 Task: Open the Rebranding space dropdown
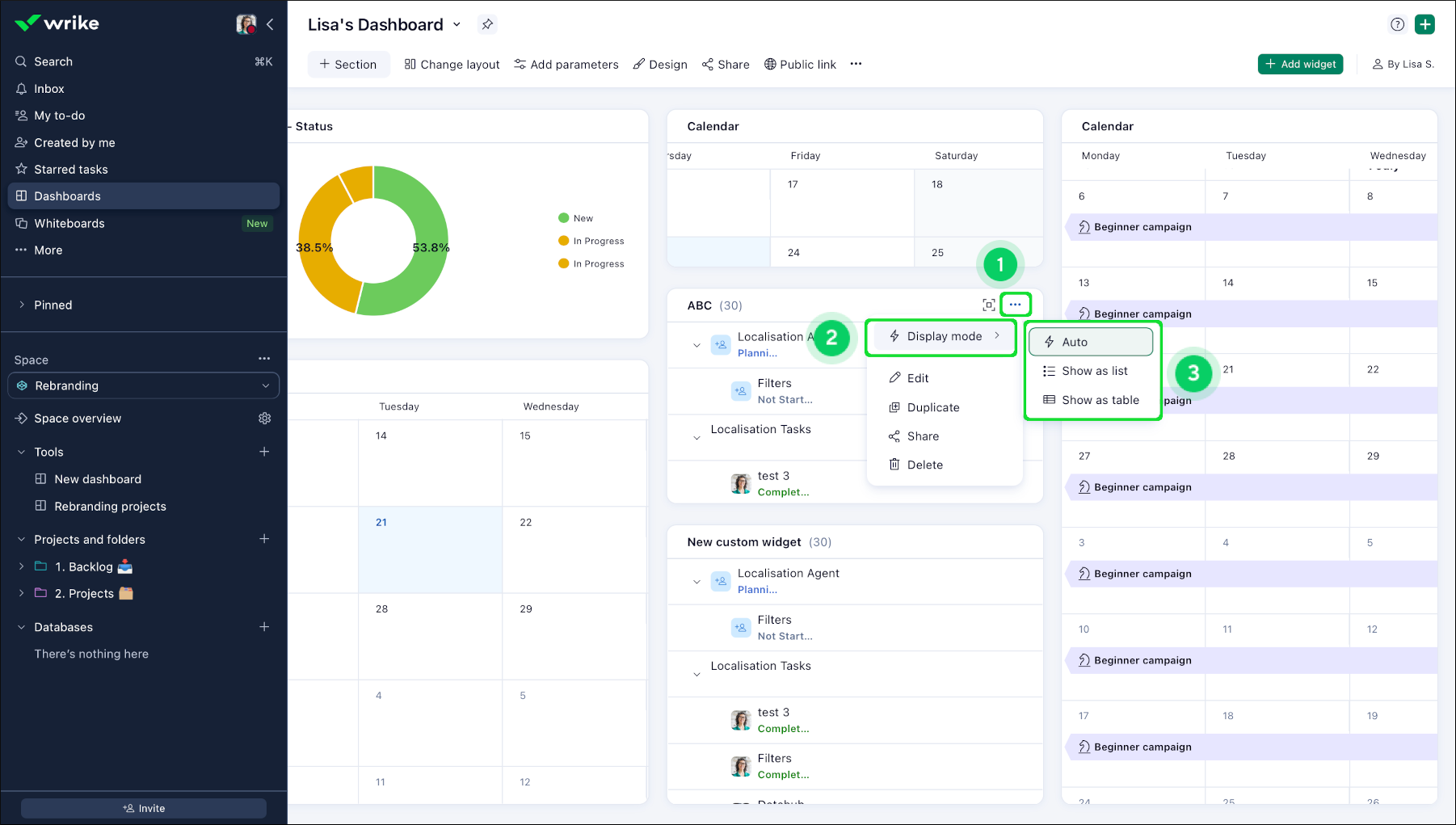(x=144, y=385)
